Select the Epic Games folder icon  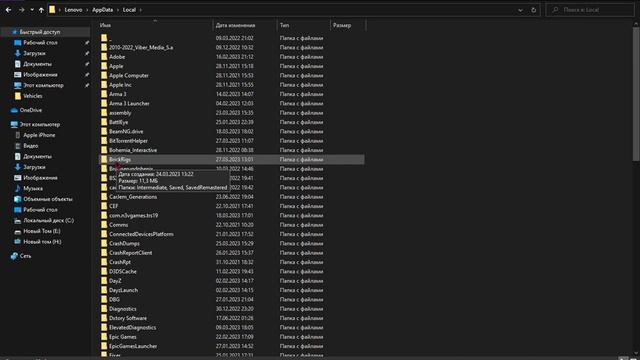click(x=104, y=337)
